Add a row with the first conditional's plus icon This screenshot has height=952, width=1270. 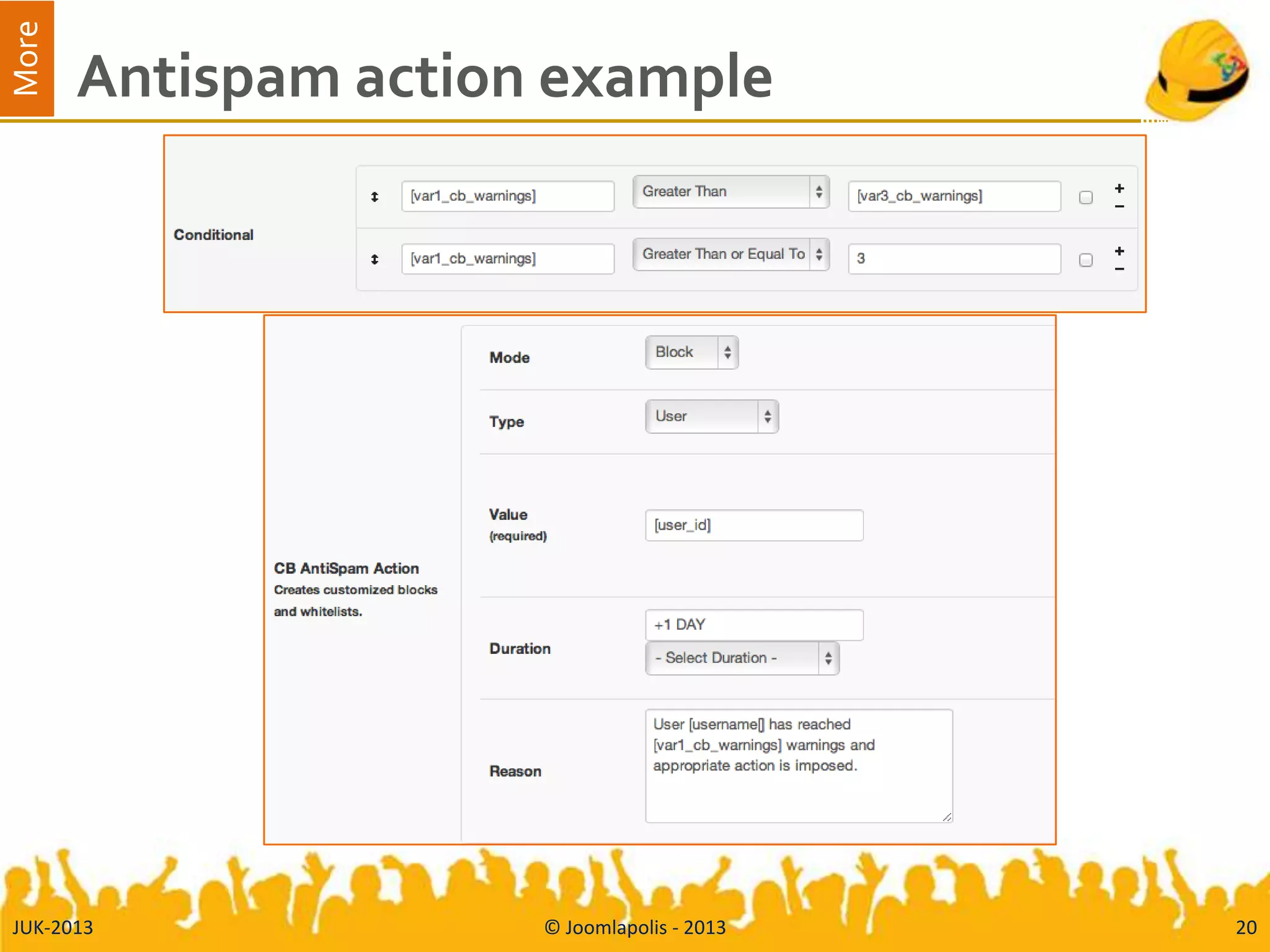coord(1119,188)
